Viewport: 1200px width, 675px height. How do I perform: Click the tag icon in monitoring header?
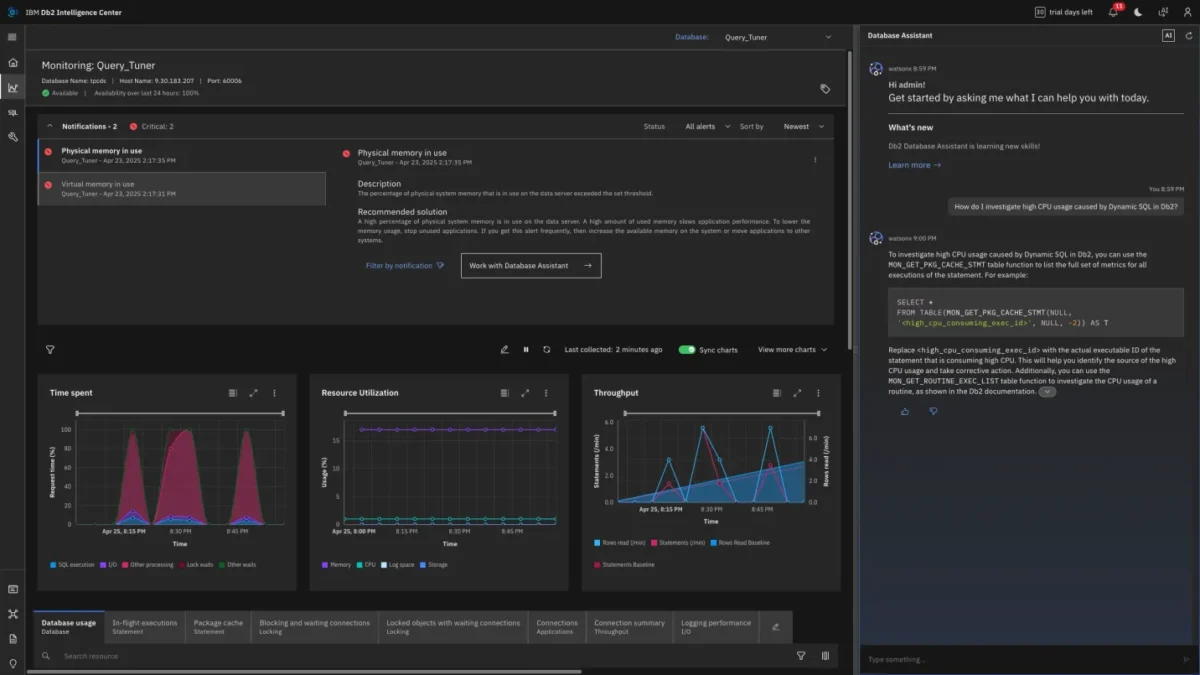pyautogui.click(x=825, y=89)
